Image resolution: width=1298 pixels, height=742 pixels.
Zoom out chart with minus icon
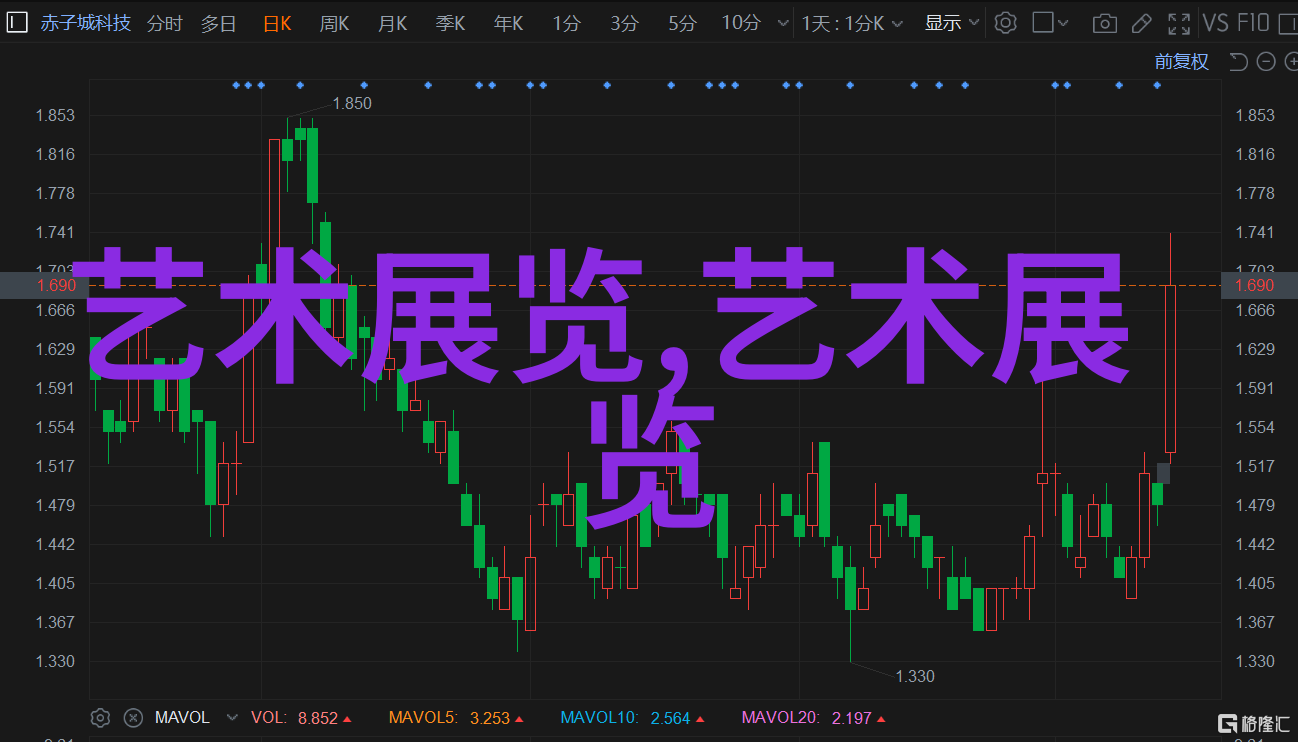pos(1265,62)
